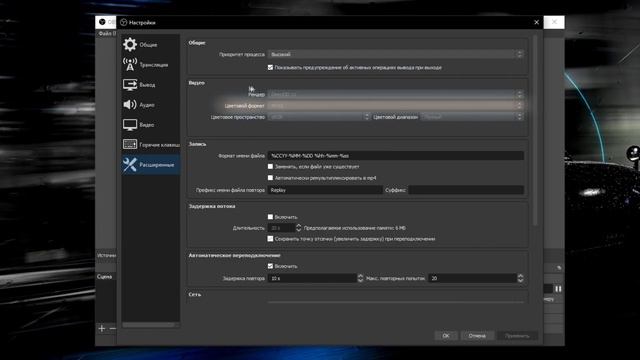Click the Отмена button
Viewport: 640px width, 360px height.
tap(477, 336)
